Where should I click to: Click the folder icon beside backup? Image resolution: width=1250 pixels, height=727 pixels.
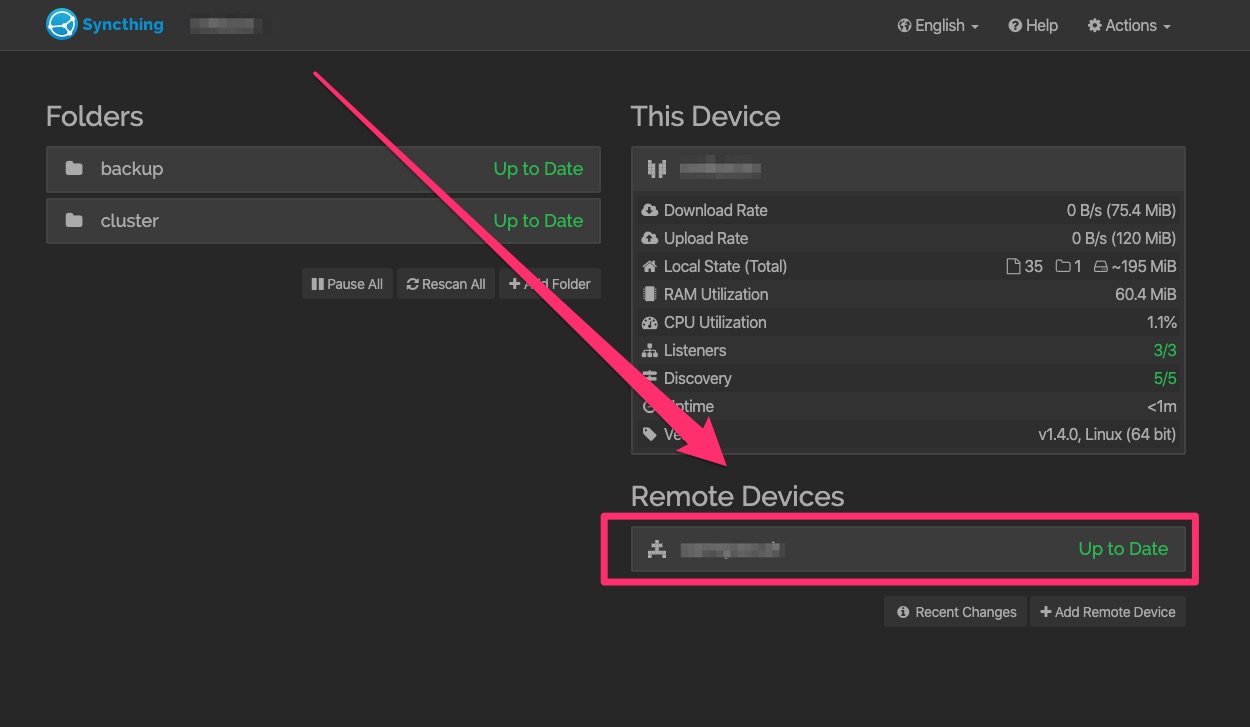(x=74, y=169)
